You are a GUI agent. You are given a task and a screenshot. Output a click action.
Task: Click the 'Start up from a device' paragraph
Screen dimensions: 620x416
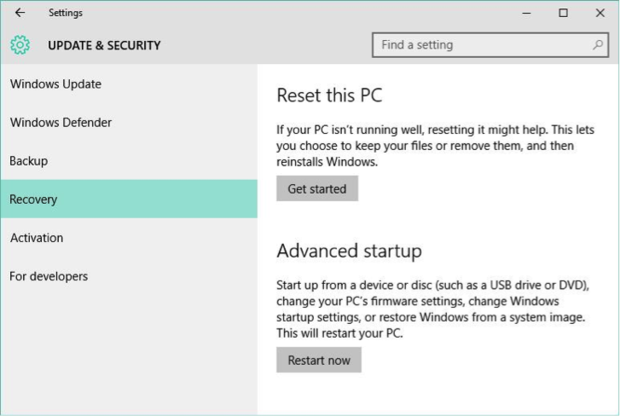pyautogui.click(x=433, y=309)
